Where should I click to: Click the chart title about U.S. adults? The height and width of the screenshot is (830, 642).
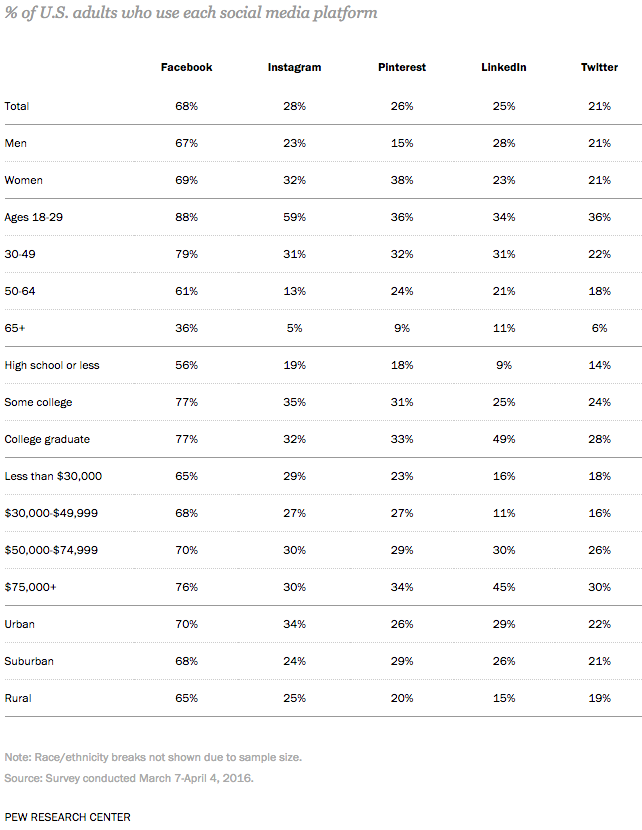[x=191, y=13]
